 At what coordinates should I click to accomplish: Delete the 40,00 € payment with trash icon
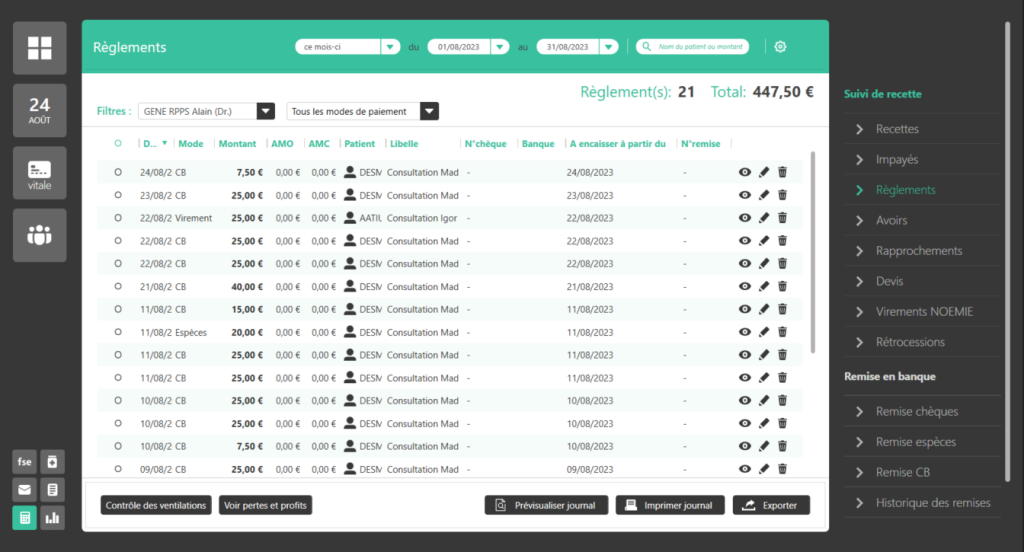(782, 287)
